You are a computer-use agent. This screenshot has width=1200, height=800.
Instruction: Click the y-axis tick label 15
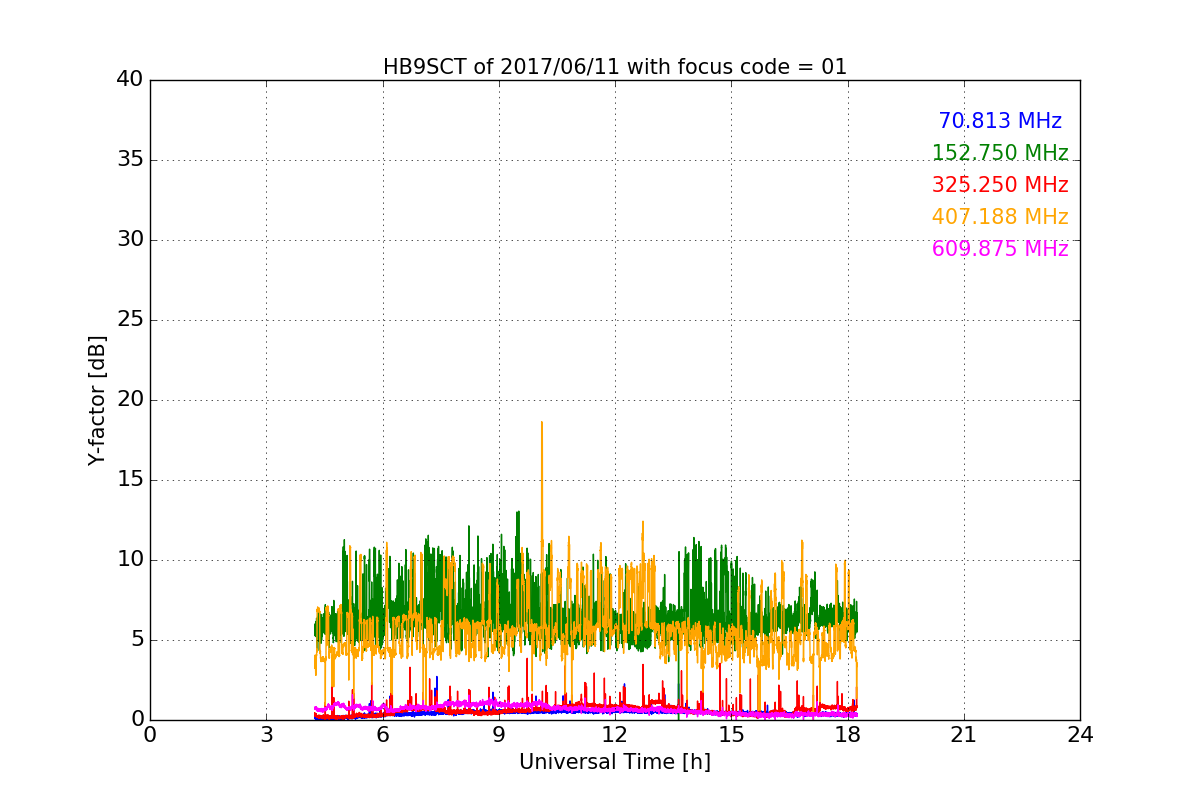(x=130, y=480)
